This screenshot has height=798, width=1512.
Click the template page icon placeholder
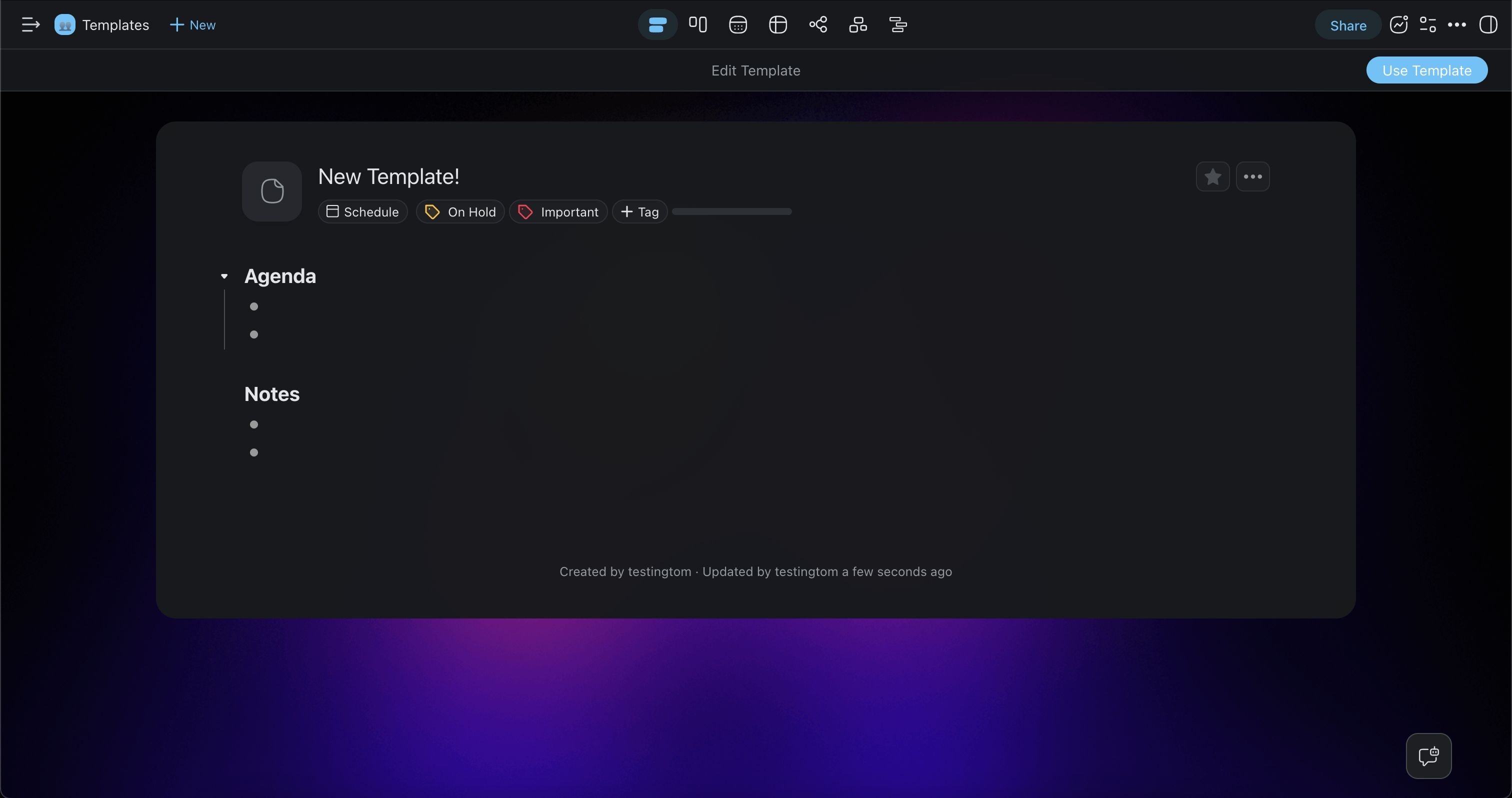click(x=272, y=191)
